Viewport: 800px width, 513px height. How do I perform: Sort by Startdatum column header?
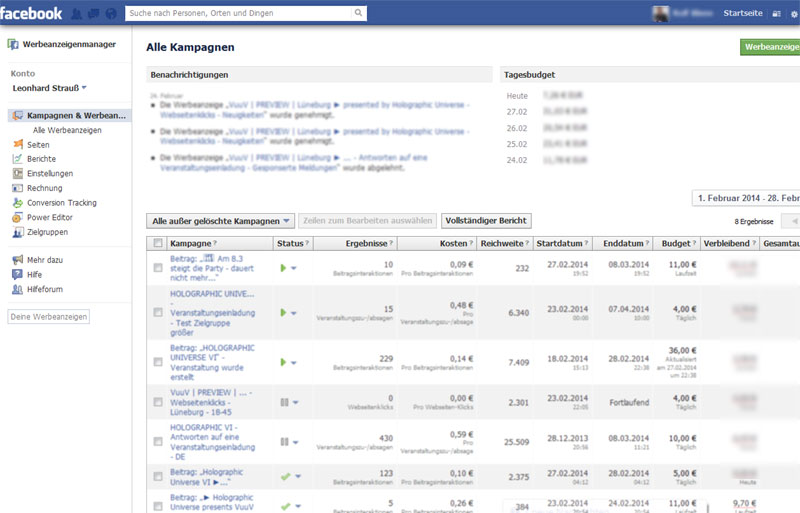pos(559,243)
